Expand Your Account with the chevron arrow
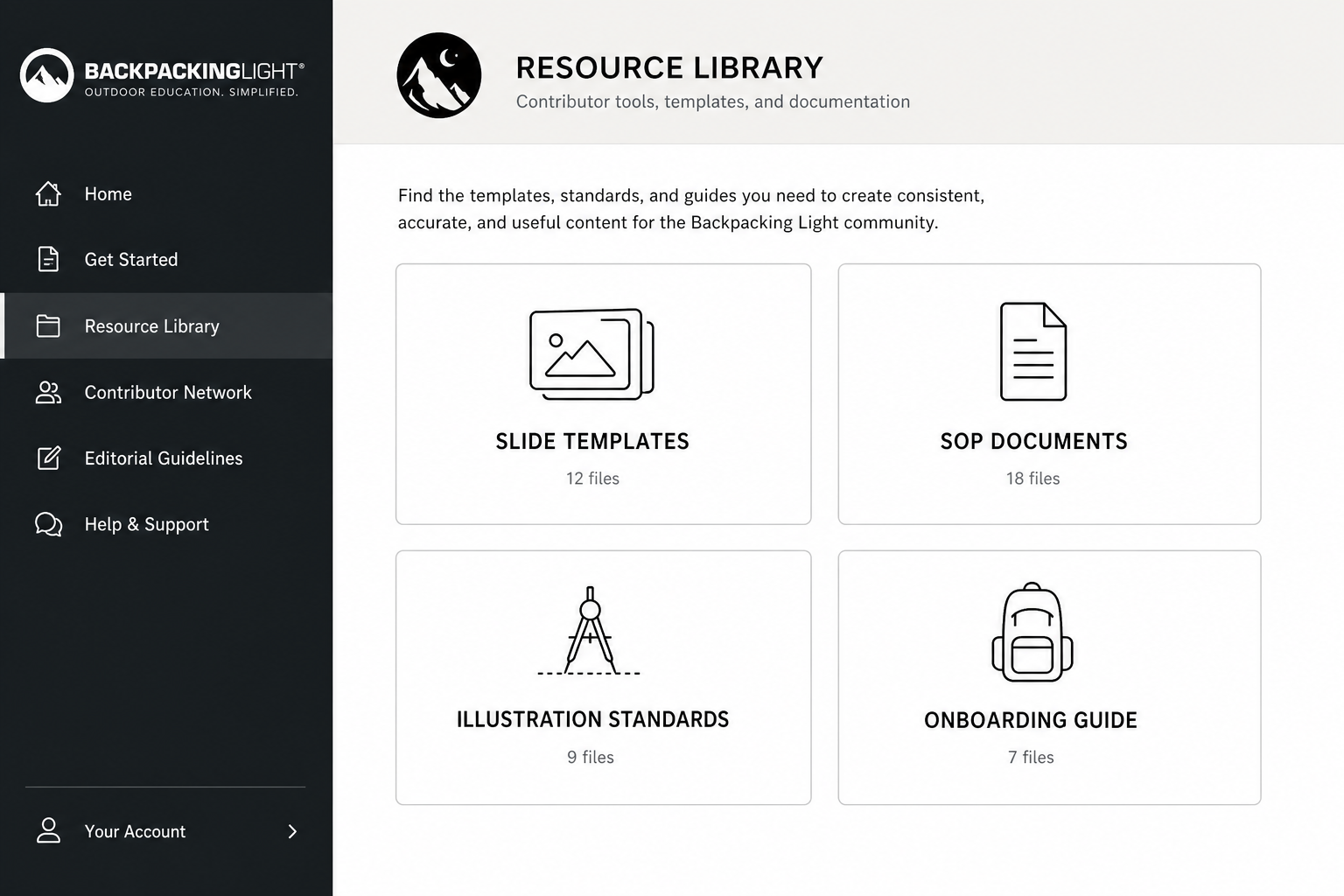Image resolution: width=1344 pixels, height=896 pixels. pyautogui.click(x=292, y=831)
